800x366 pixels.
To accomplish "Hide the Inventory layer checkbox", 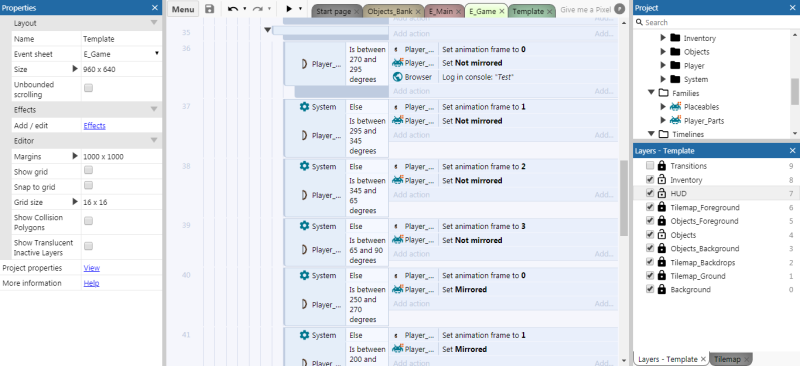I will point(649,180).
